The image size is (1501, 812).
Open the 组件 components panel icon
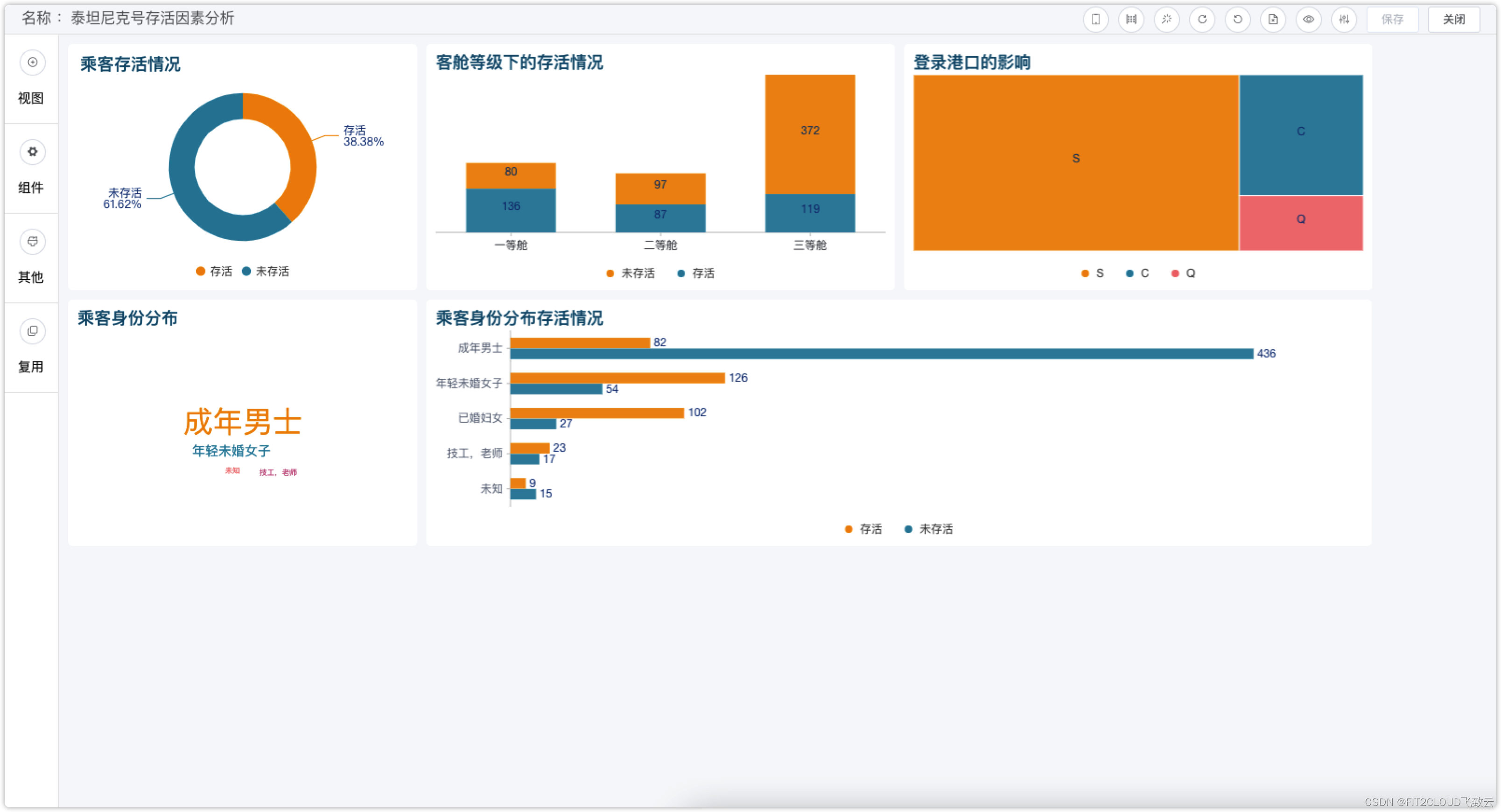(x=33, y=152)
